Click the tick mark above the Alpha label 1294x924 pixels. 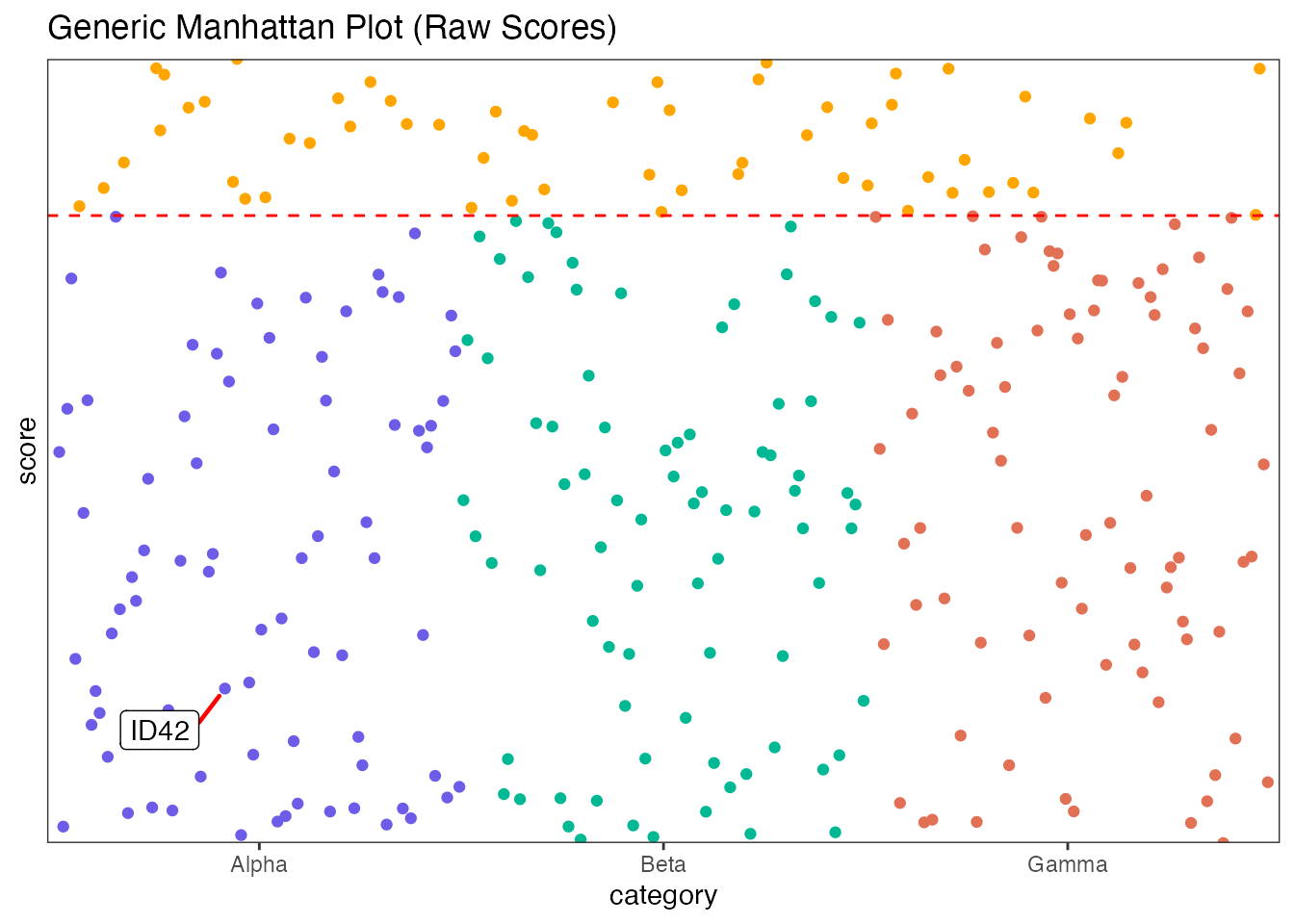(x=259, y=846)
